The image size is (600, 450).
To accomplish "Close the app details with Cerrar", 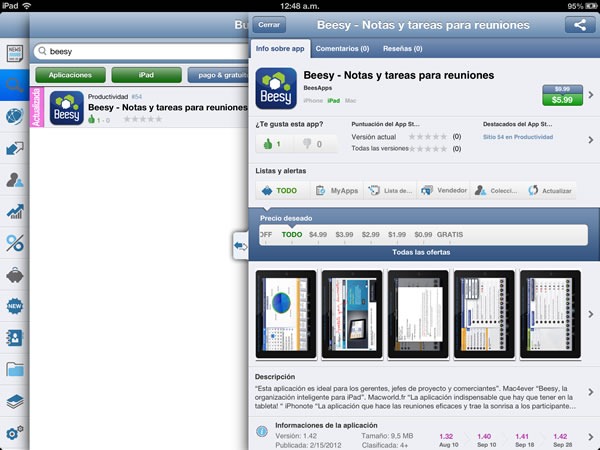I will pyautogui.click(x=269, y=25).
